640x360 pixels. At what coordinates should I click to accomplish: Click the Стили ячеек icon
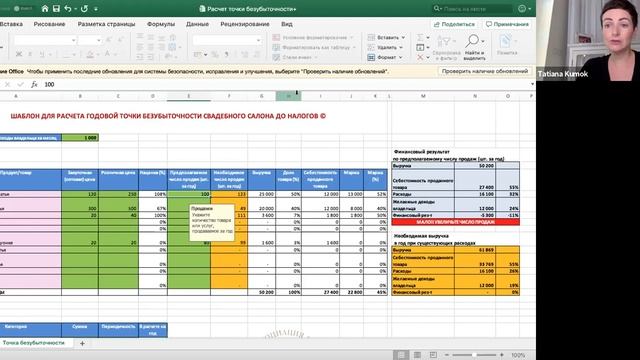pos(276,58)
